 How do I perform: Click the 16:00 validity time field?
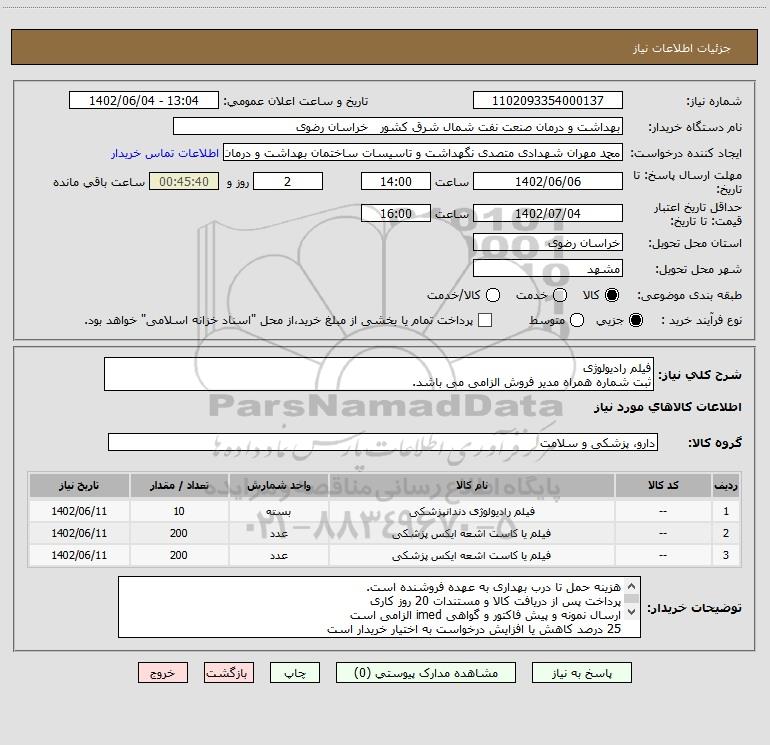click(396, 213)
